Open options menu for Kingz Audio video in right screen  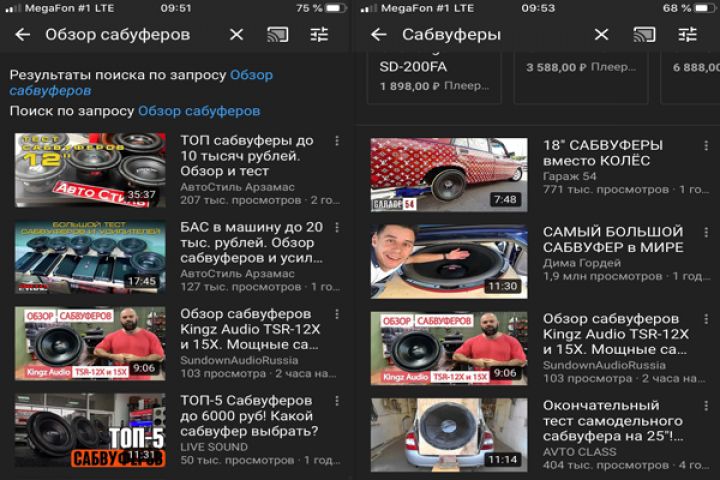click(x=706, y=319)
